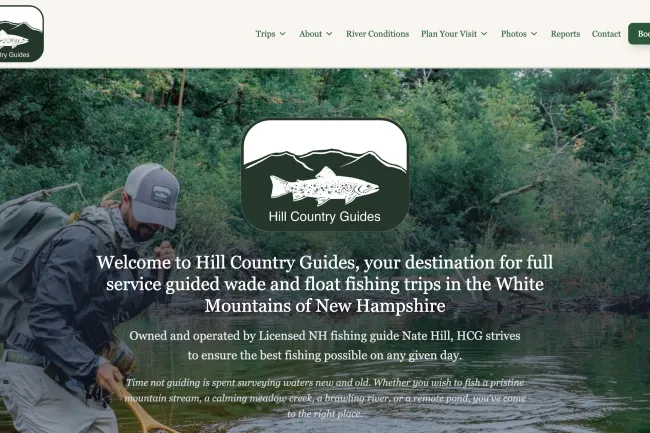Click the italic 'Time not guiding is spent' paragraph
Viewport: 650px width, 433px height.
click(325, 398)
